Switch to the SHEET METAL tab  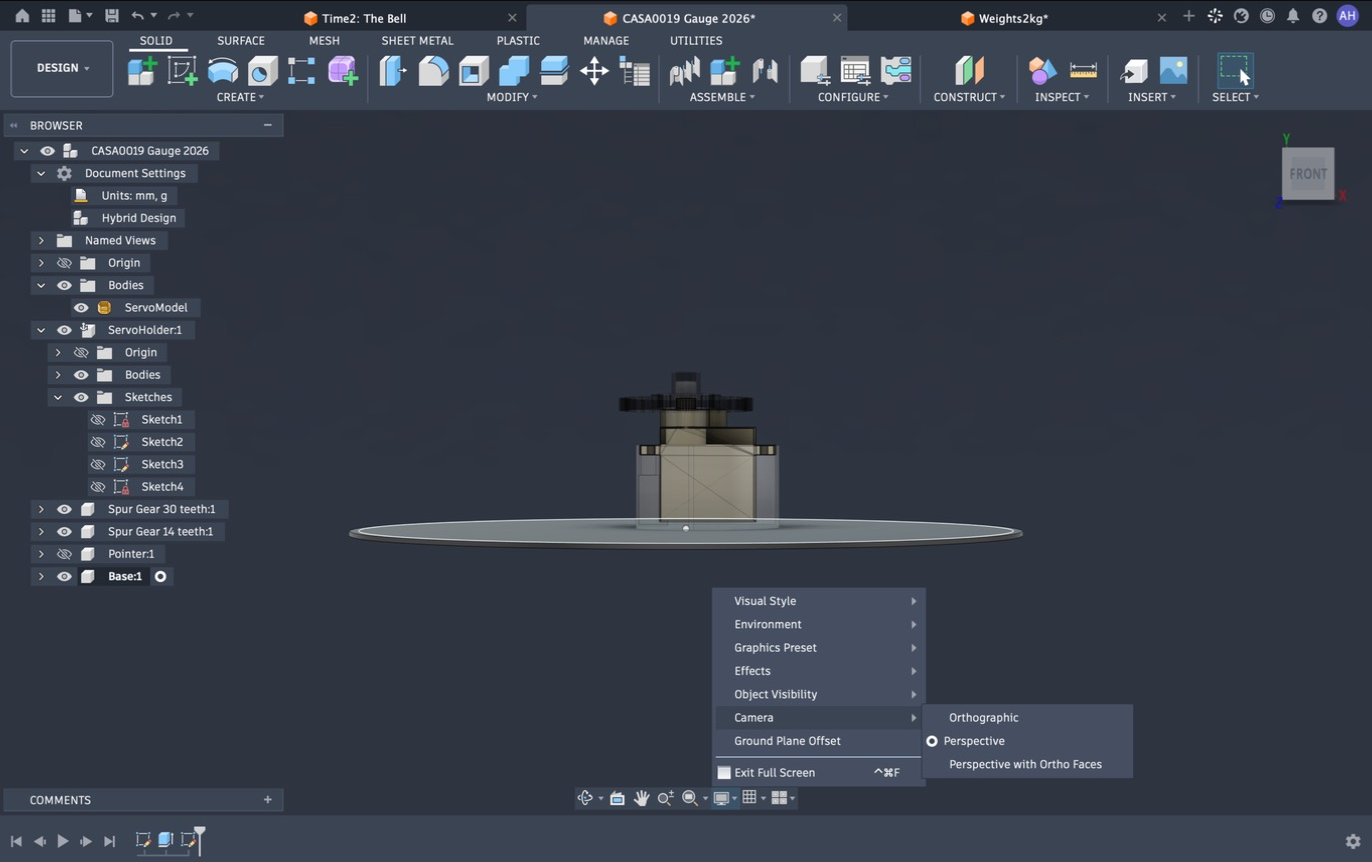417,41
